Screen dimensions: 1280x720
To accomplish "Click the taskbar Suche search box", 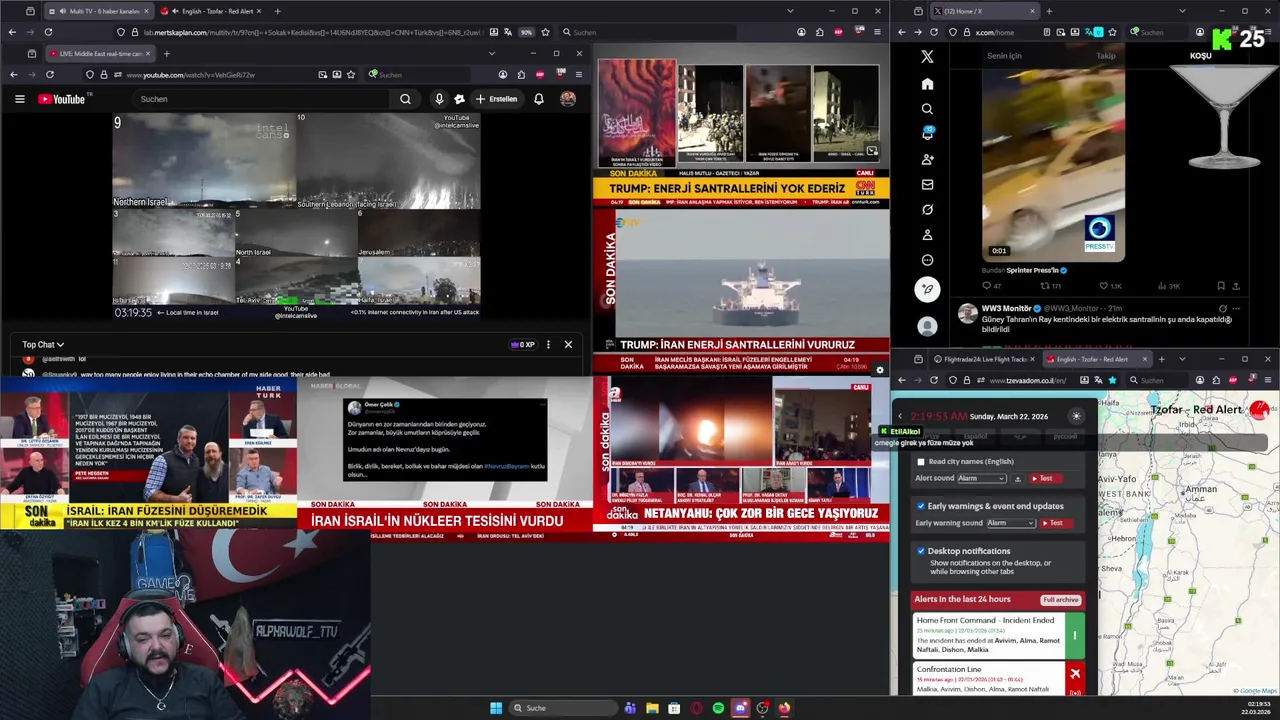I will point(561,708).
